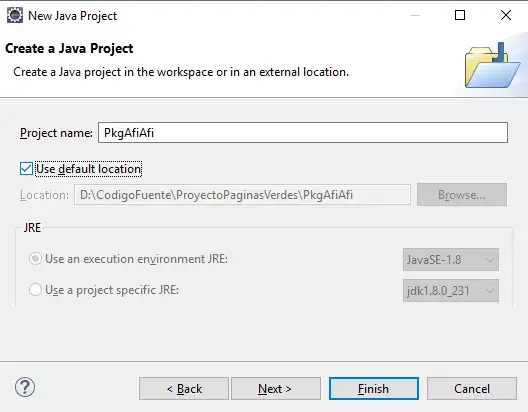The height and width of the screenshot is (412, 528).
Task: Click the Java project folder wizard image
Action: [x=493, y=66]
